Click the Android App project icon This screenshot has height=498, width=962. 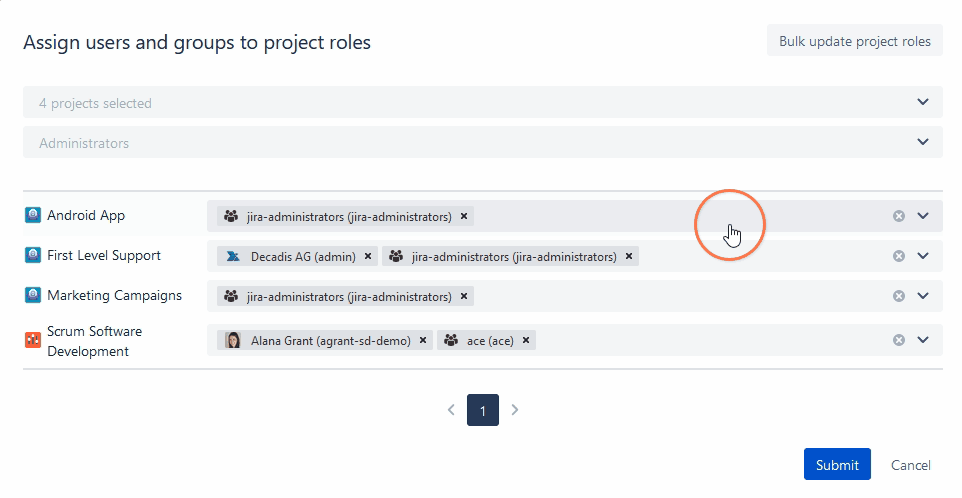click(33, 215)
